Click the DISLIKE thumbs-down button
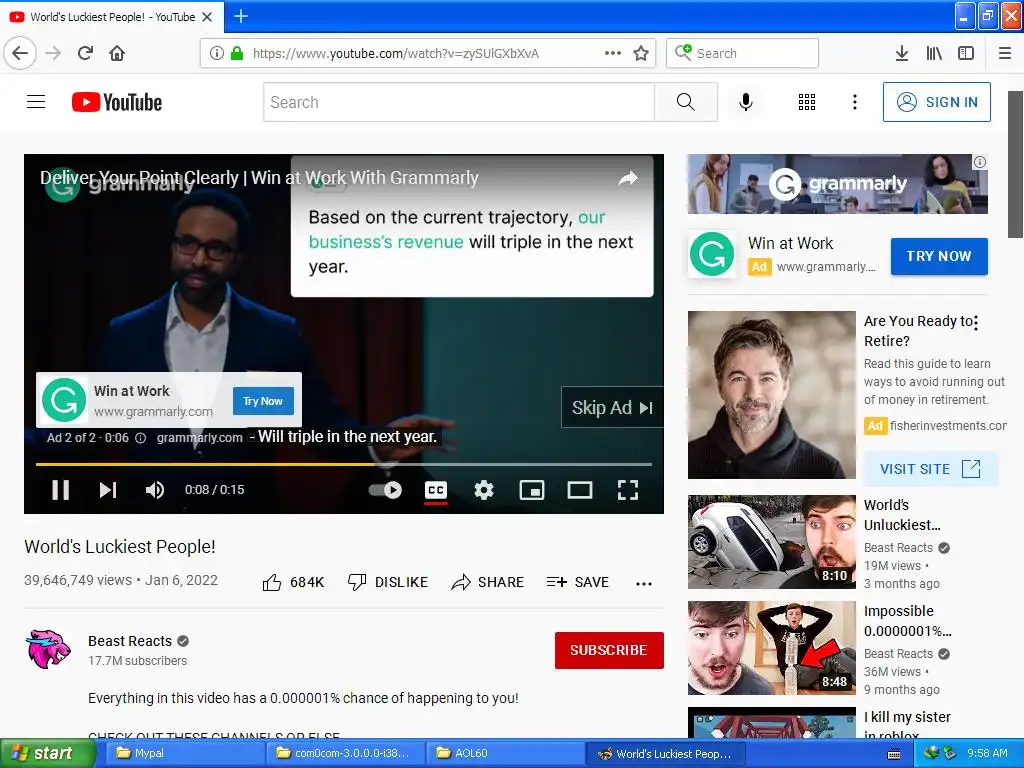 pyautogui.click(x=388, y=582)
